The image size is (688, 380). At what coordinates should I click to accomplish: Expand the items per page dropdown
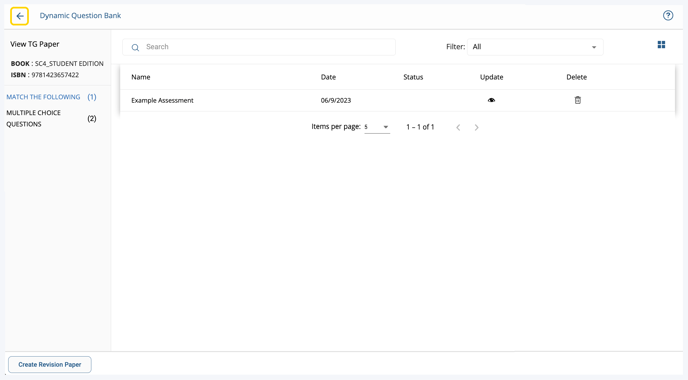(x=377, y=127)
